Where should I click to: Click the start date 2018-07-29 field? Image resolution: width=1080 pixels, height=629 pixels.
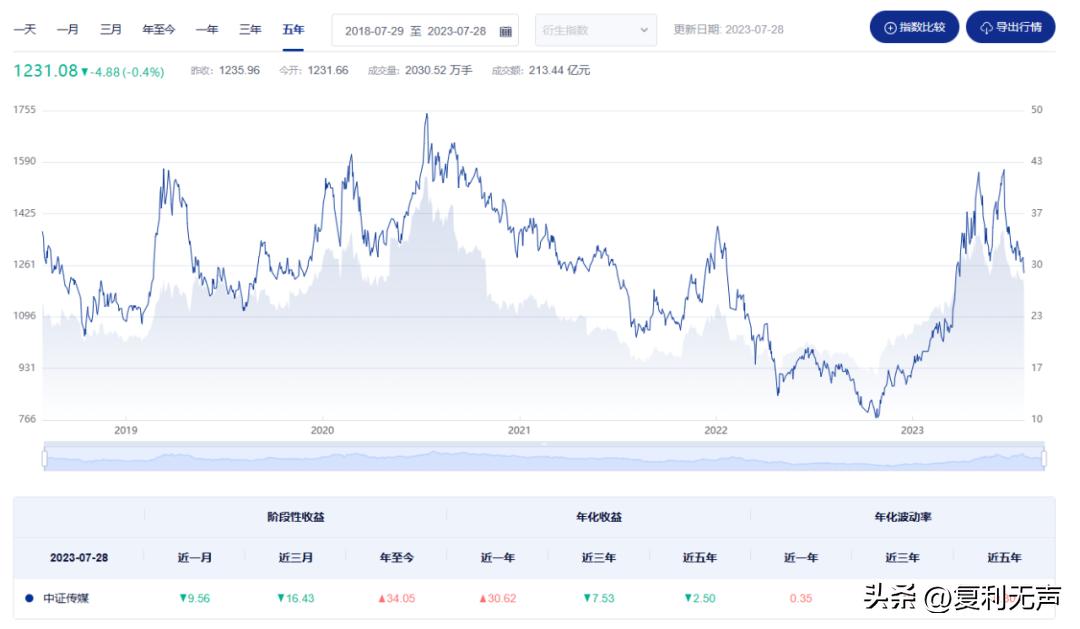(x=373, y=31)
